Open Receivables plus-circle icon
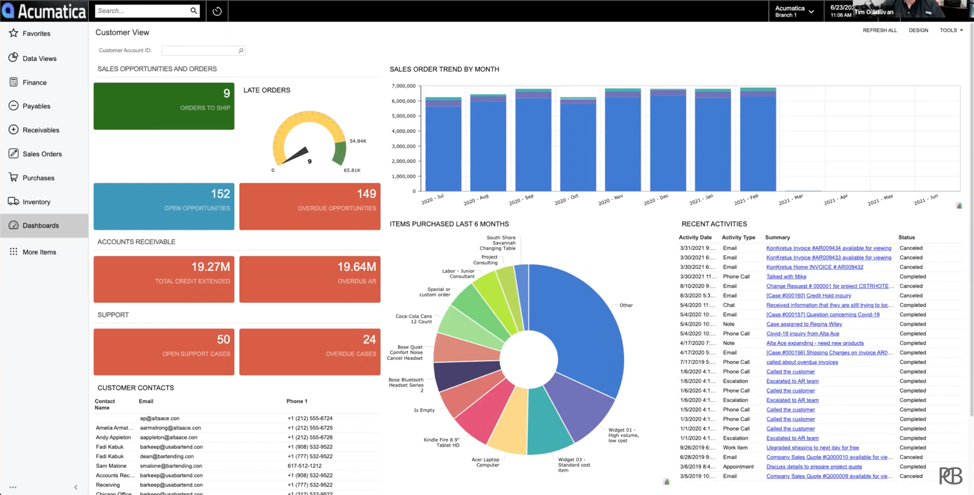 13,130
